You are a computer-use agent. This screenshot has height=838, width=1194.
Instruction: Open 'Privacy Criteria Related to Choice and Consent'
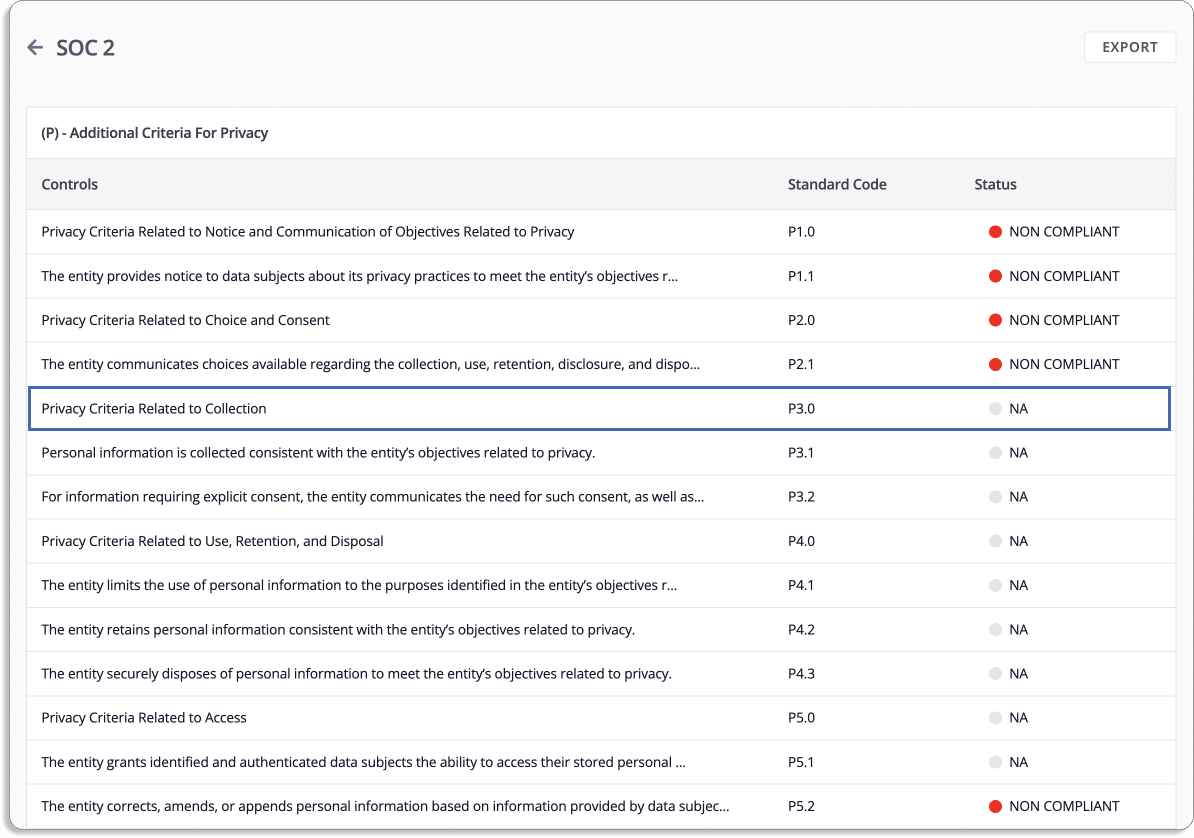185,320
